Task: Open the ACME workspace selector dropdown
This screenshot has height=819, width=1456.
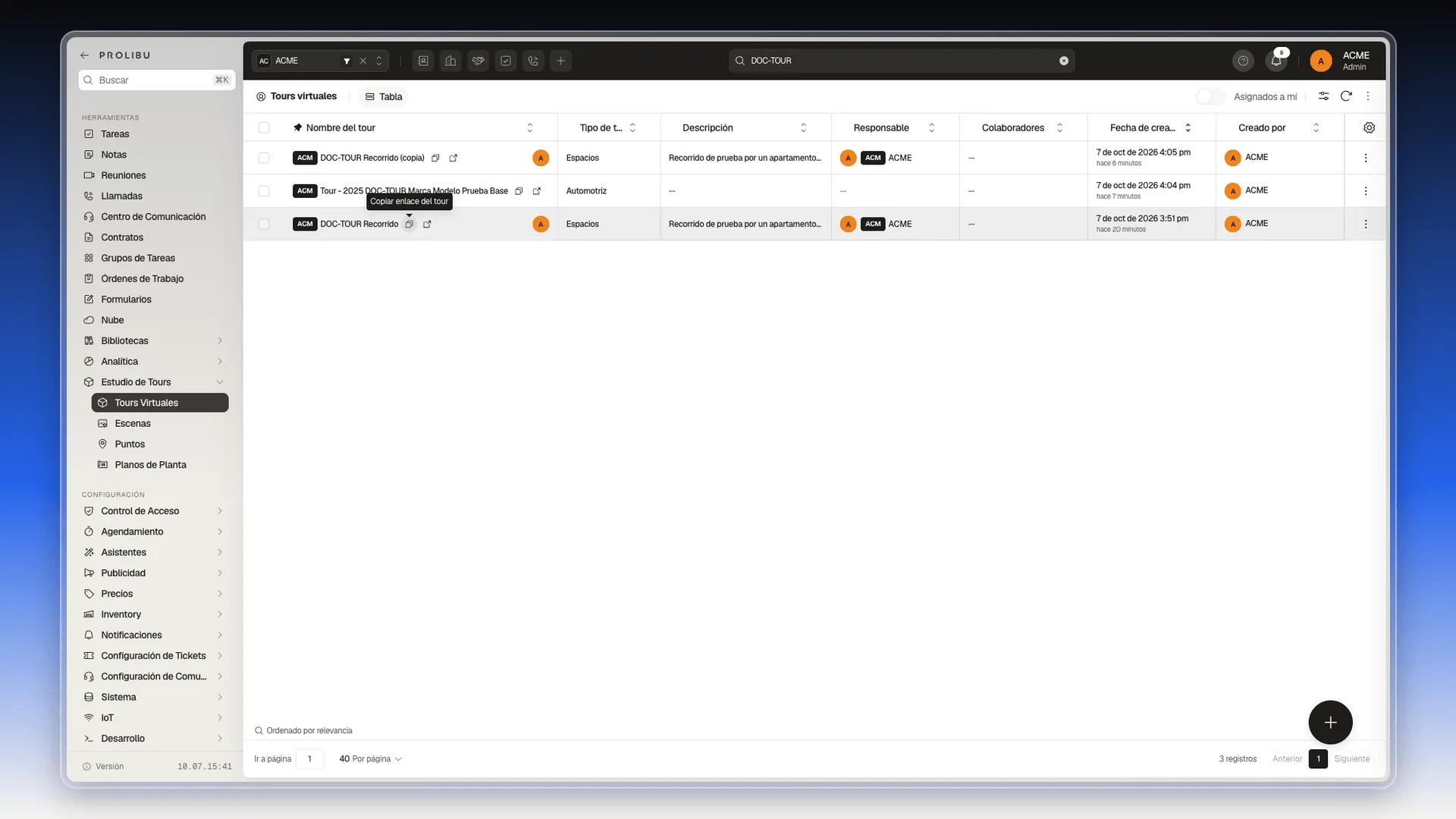Action: pos(379,61)
